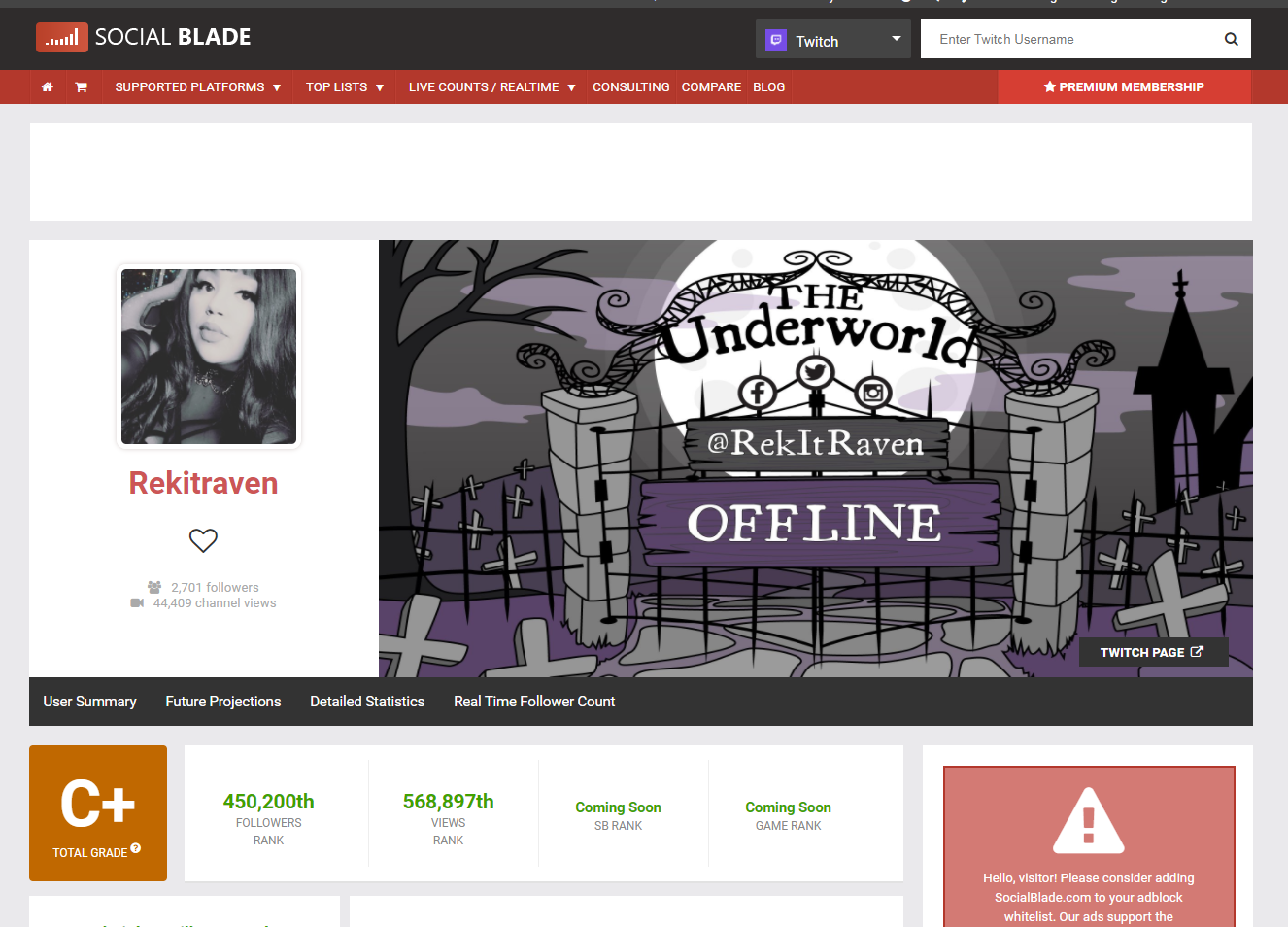Open the Twitch platform dropdown
The image size is (1288, 927).
coord(833,39)
